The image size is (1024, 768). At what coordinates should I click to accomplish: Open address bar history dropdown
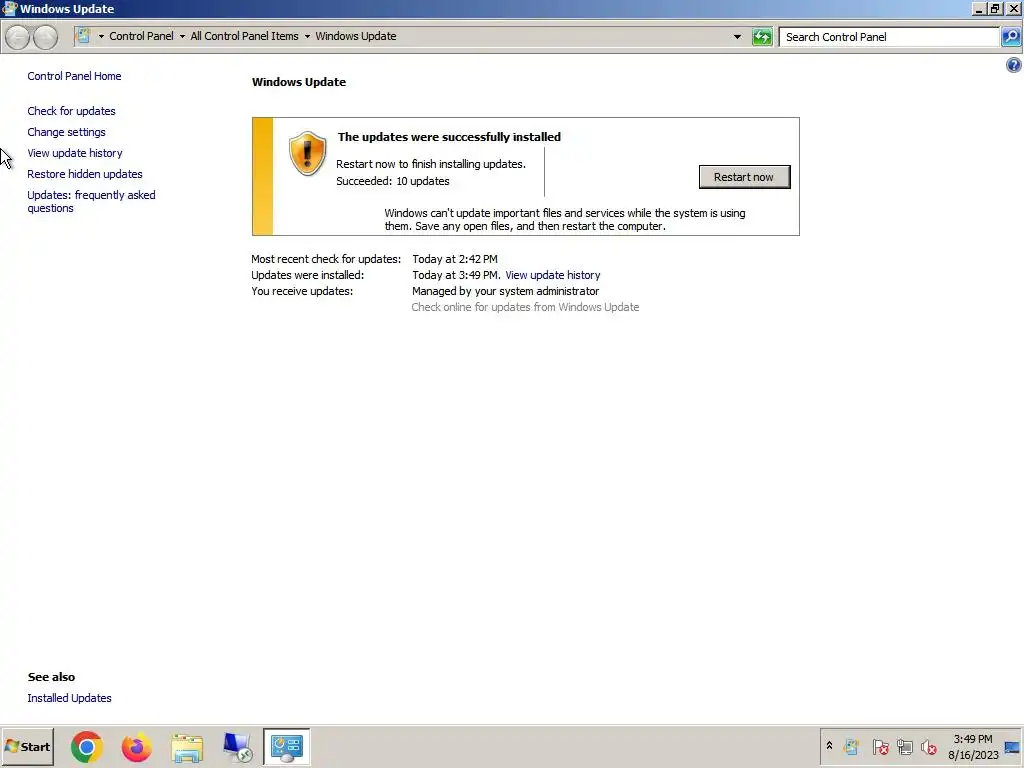click(737, 37)
